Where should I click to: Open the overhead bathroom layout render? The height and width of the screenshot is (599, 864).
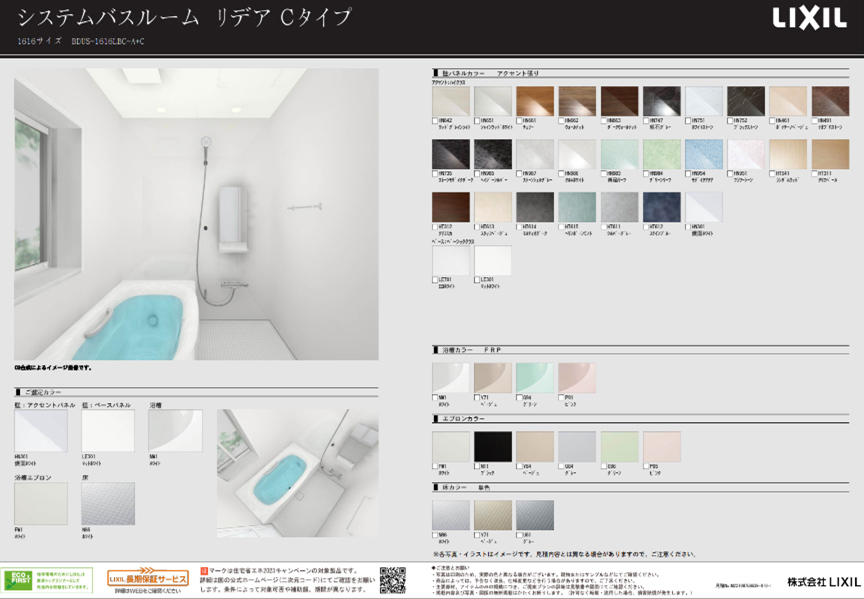[298, 473]
